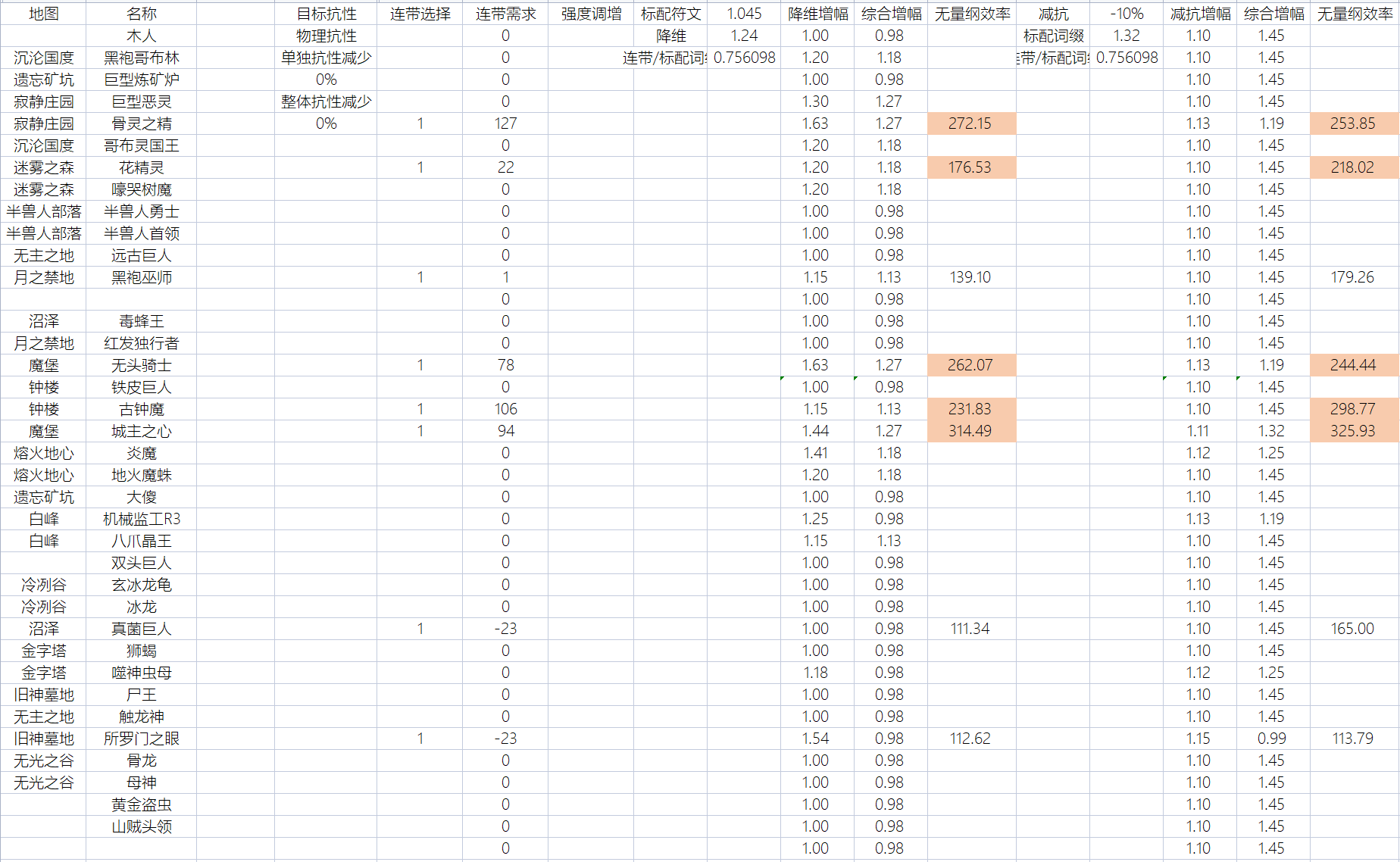
Task: Click the 花精灵 cell
Action: point(142,167)
